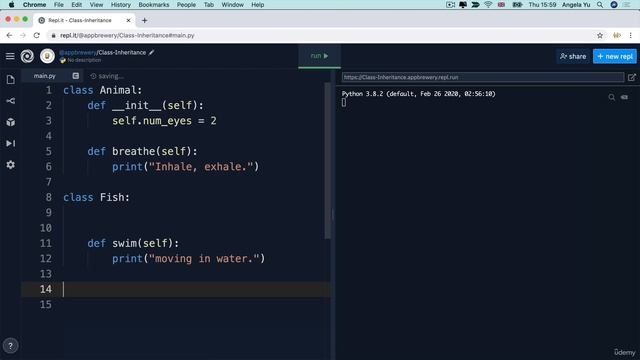This screenshot has height=360, width=640.
Task: Click the No description text
Action: pyautogui.click(x=84, y=60)
